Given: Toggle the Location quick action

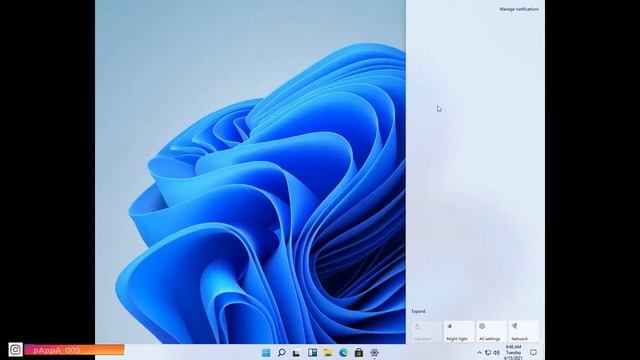Looking at the screenshot, I should pos(426,331).
